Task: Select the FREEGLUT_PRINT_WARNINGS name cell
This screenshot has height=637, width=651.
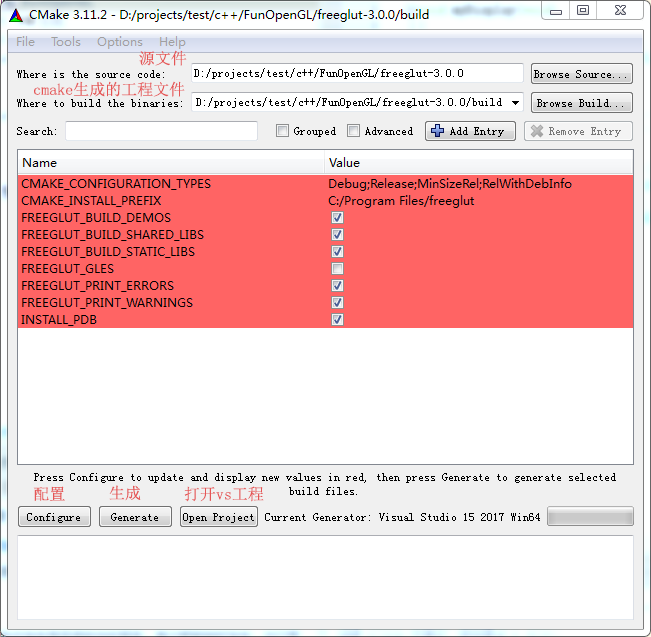Action: click(x=107, y=303)
